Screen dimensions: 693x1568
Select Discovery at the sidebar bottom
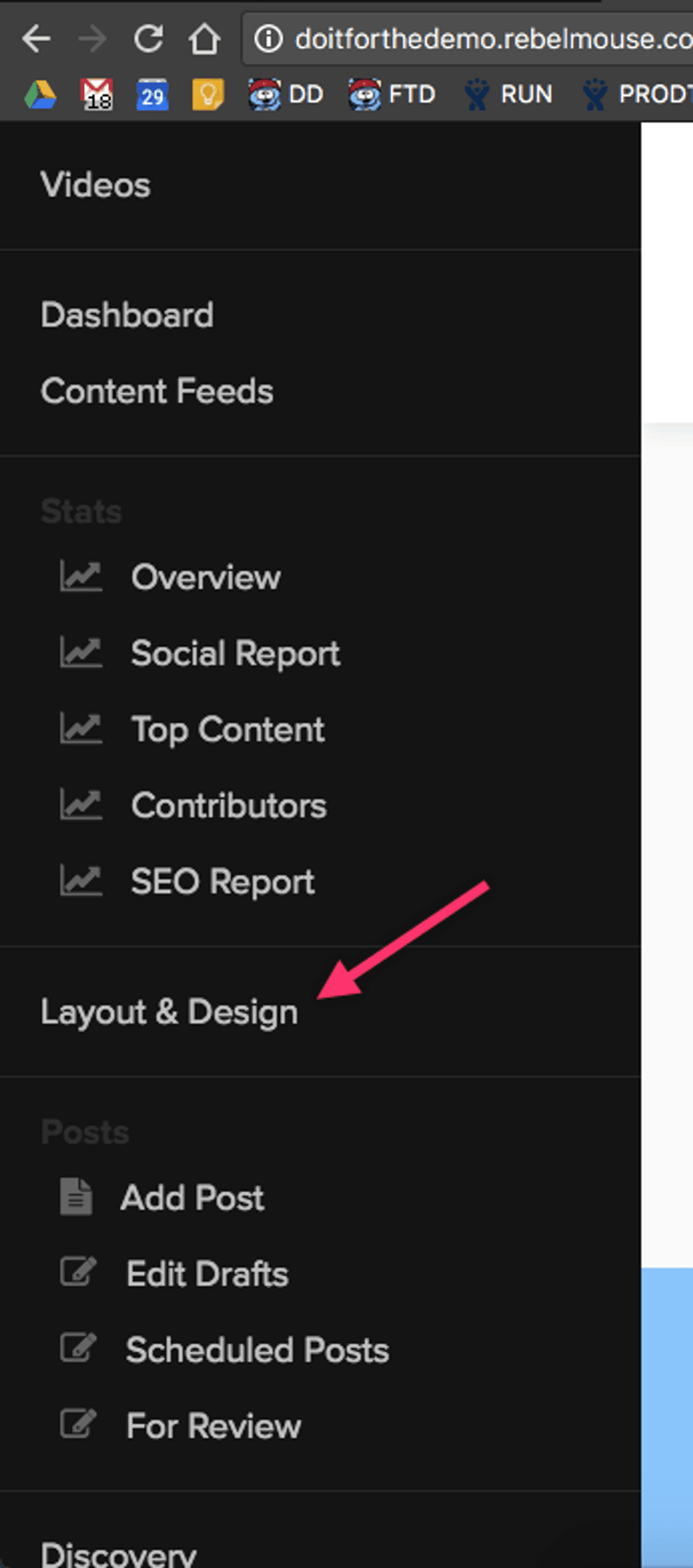(119, 1555)
